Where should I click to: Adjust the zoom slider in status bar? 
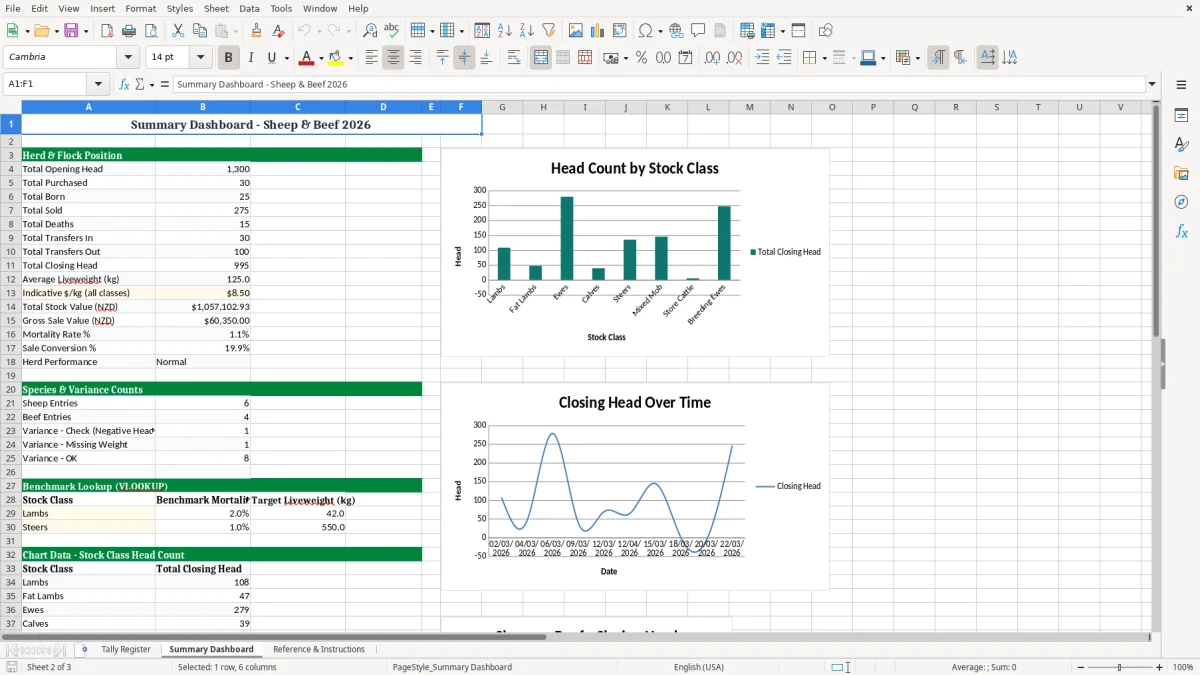(1120, 667)
